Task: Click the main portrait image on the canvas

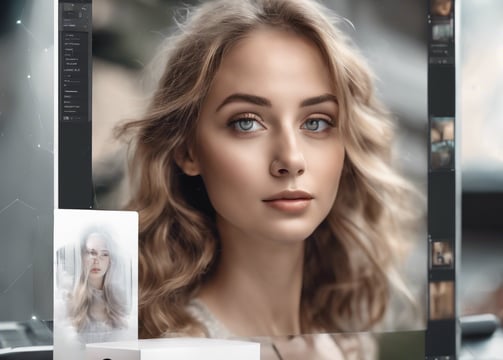Action: click(260, 167)
